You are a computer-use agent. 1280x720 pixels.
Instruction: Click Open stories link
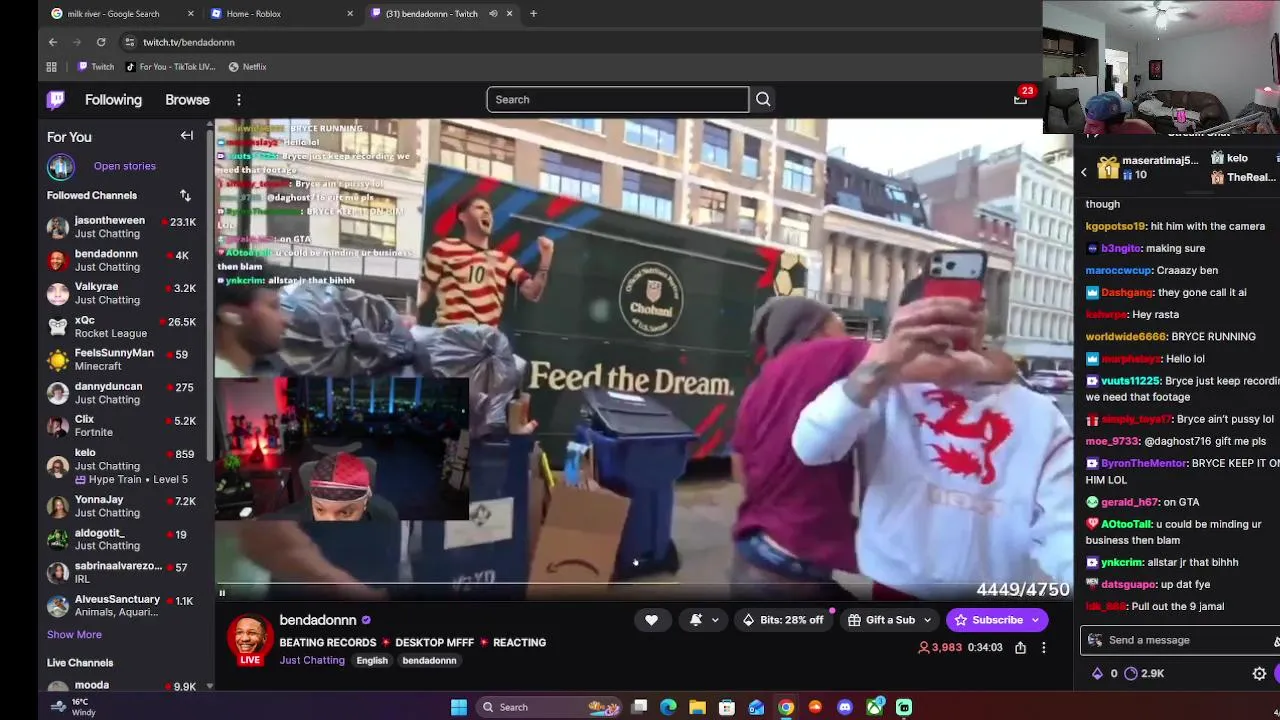click(x=125, y=166)
